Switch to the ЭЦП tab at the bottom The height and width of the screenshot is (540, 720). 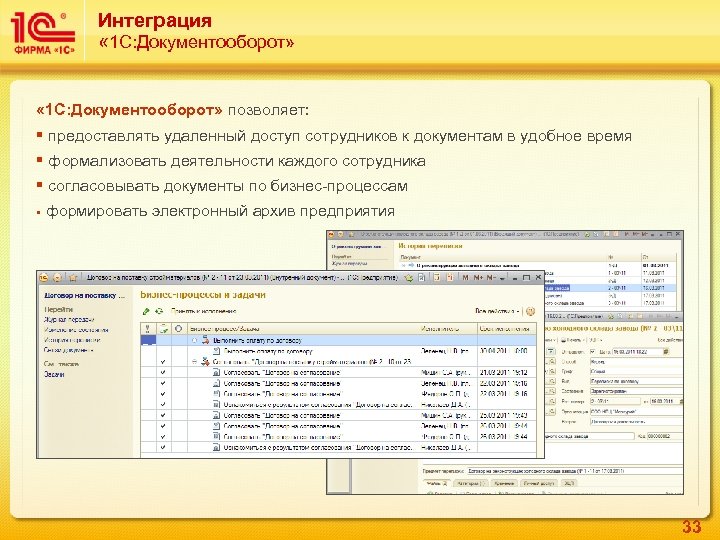568,484
